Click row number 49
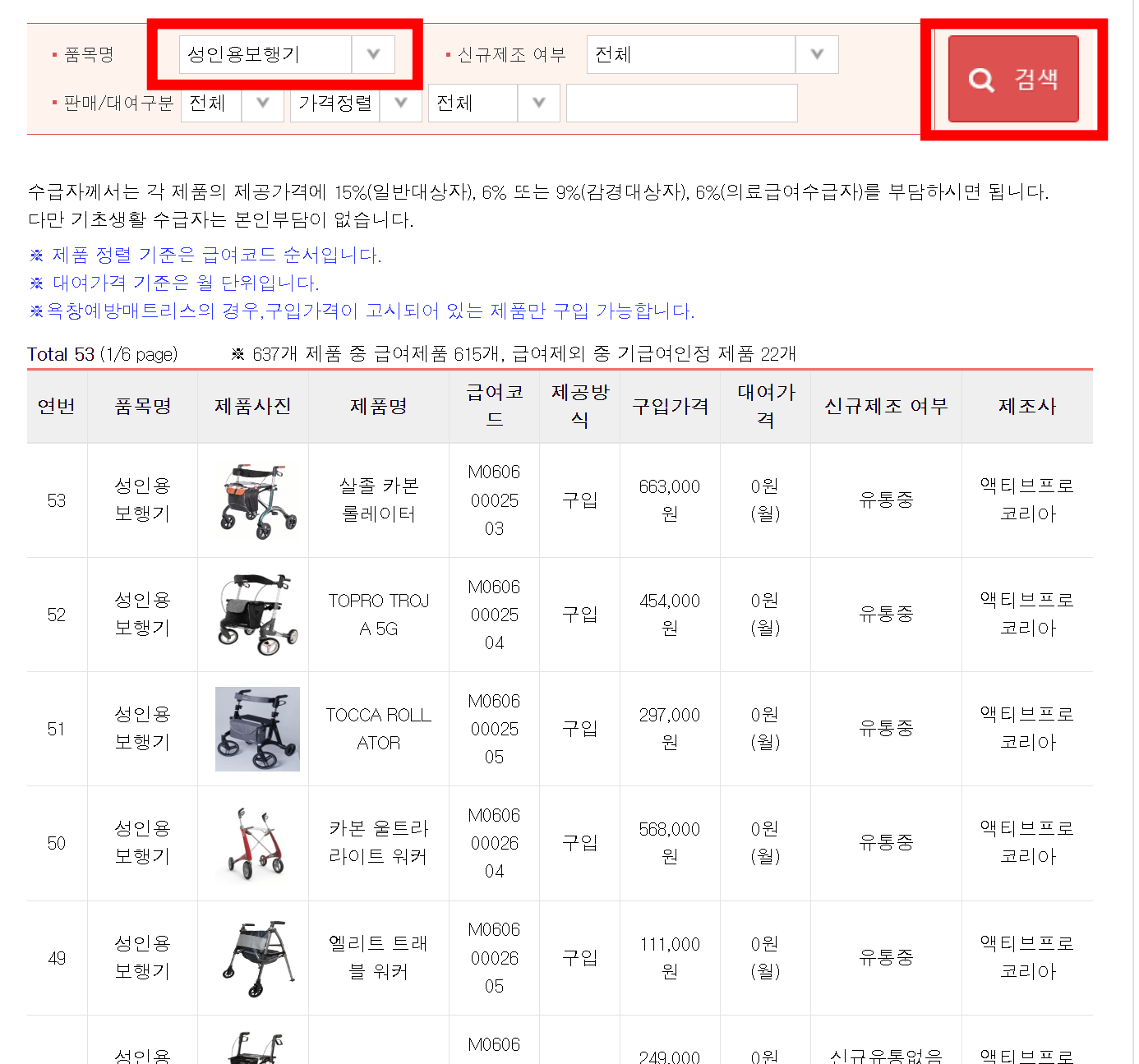The image size is (1139, 1064). (57, 958)
